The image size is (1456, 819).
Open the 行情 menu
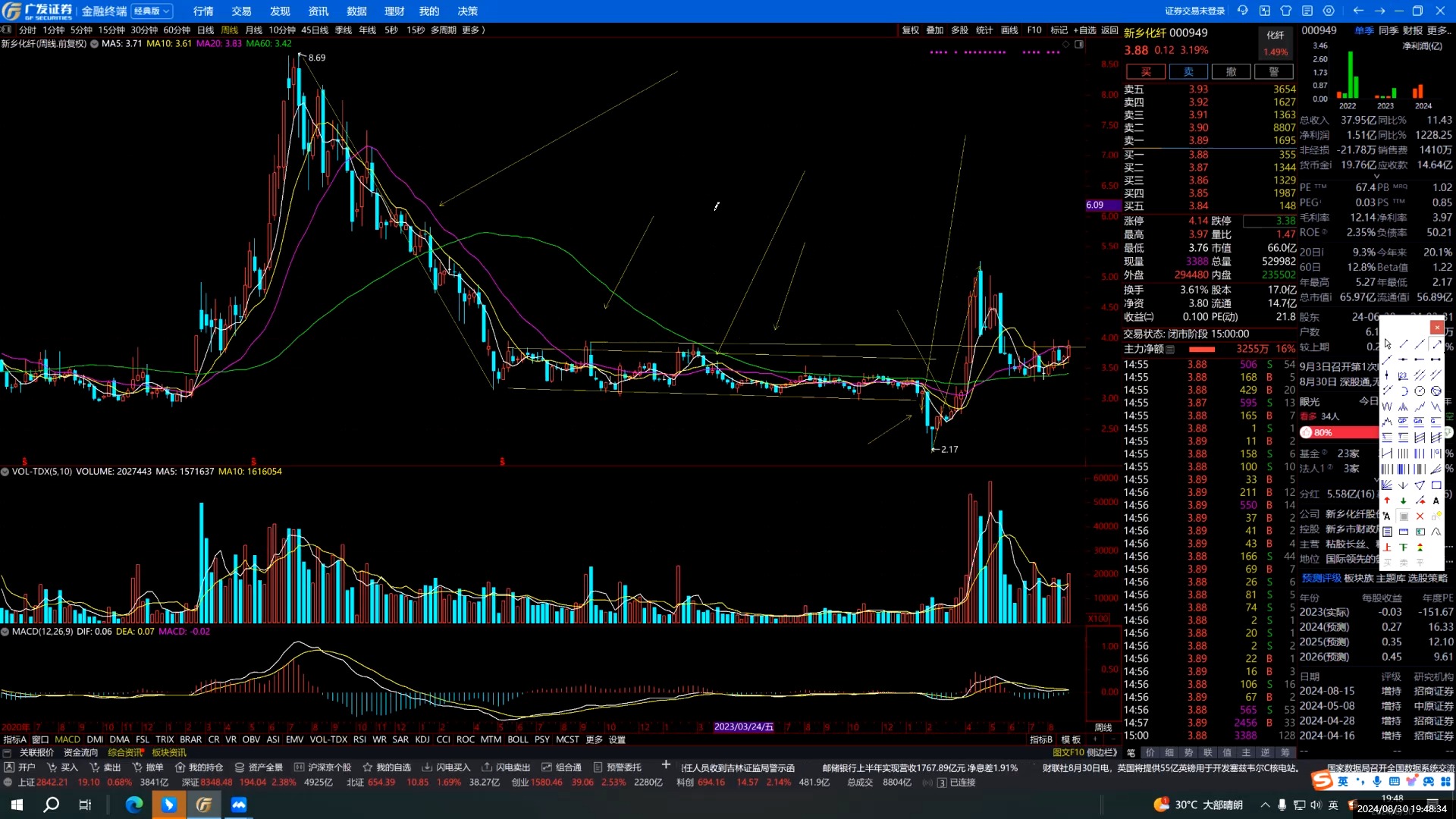(203, 11)
